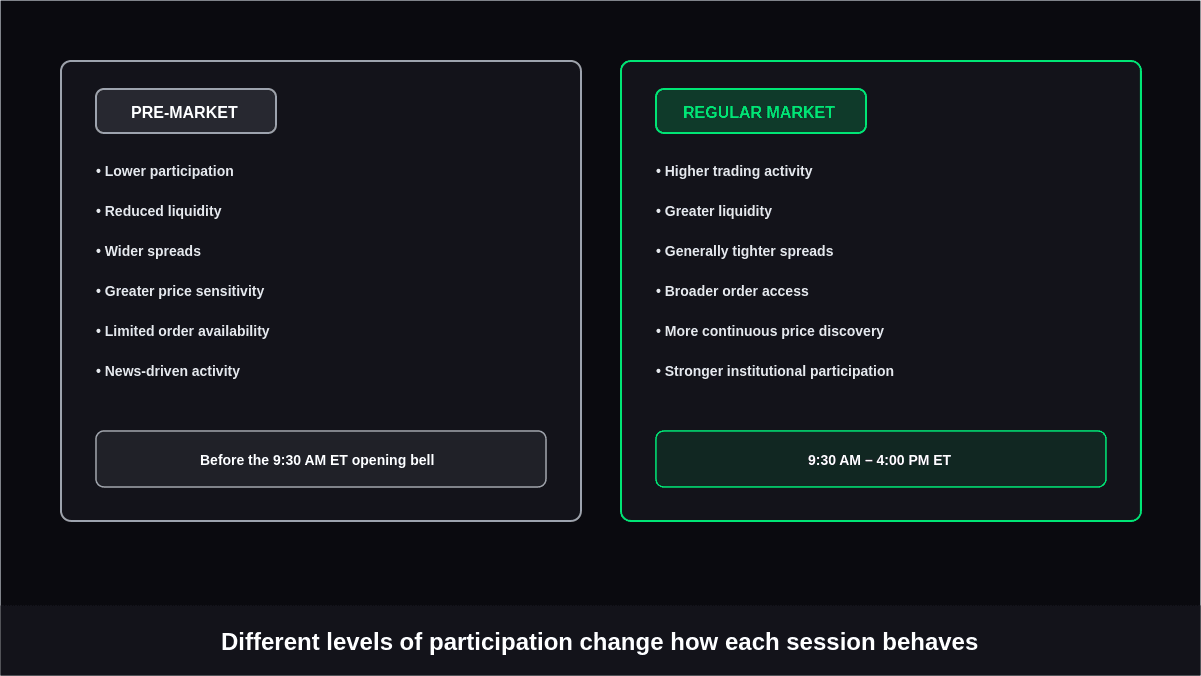
Task: Select Generally tighter spreads item
Action: tap(745, 251)
